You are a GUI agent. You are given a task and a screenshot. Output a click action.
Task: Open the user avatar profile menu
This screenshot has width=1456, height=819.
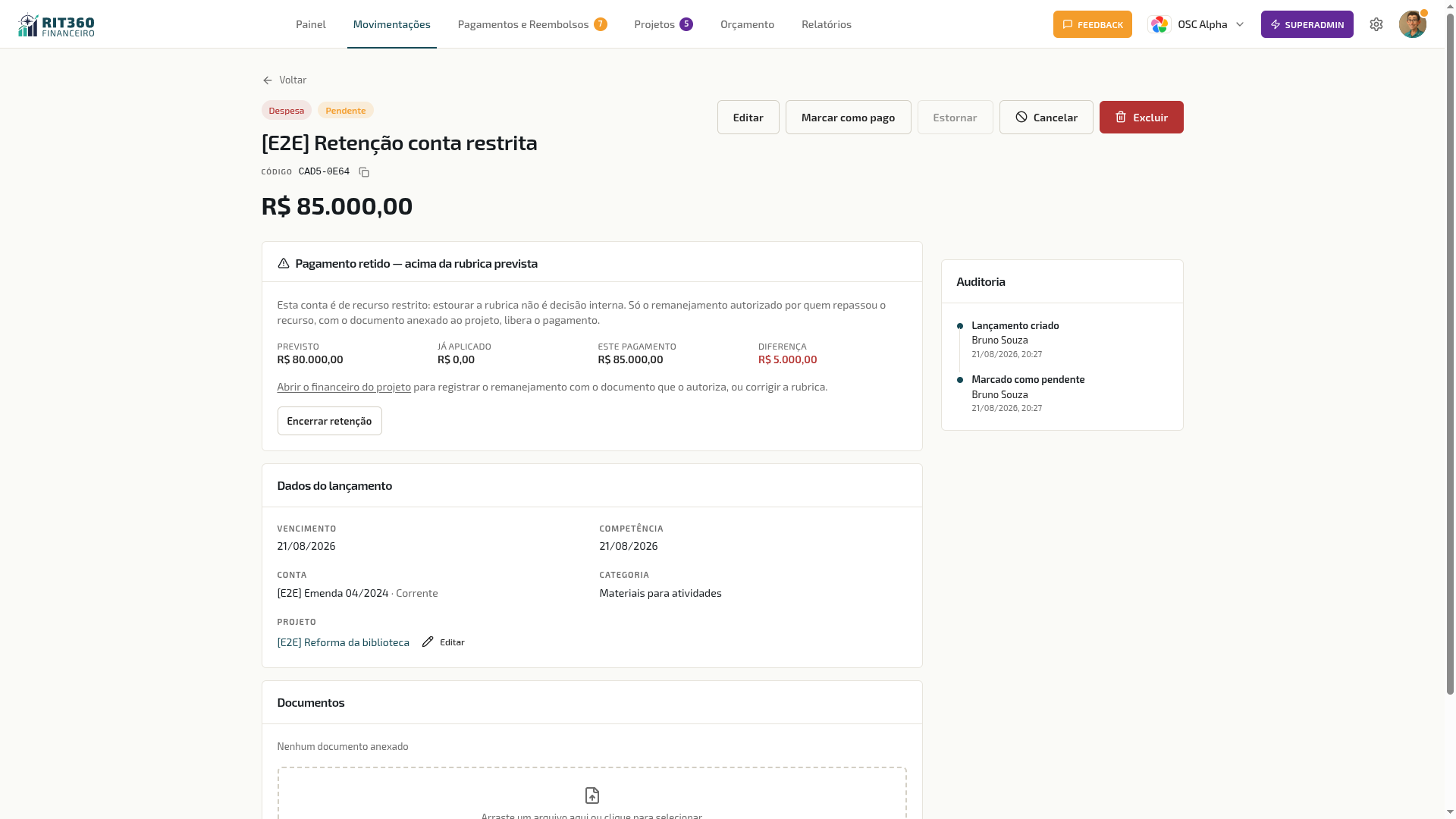(x=1413, y=24)
